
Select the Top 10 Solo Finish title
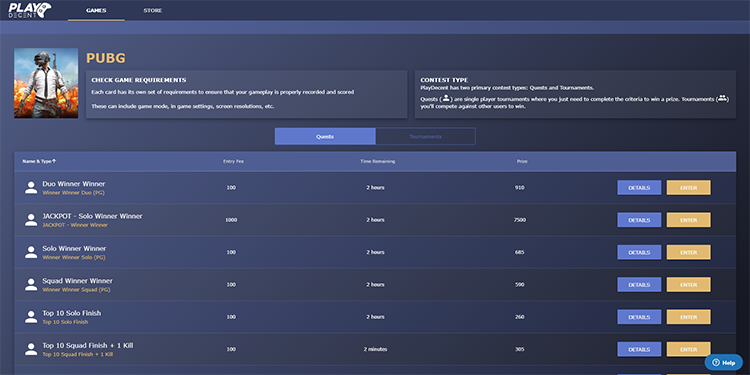click(72, 313)
